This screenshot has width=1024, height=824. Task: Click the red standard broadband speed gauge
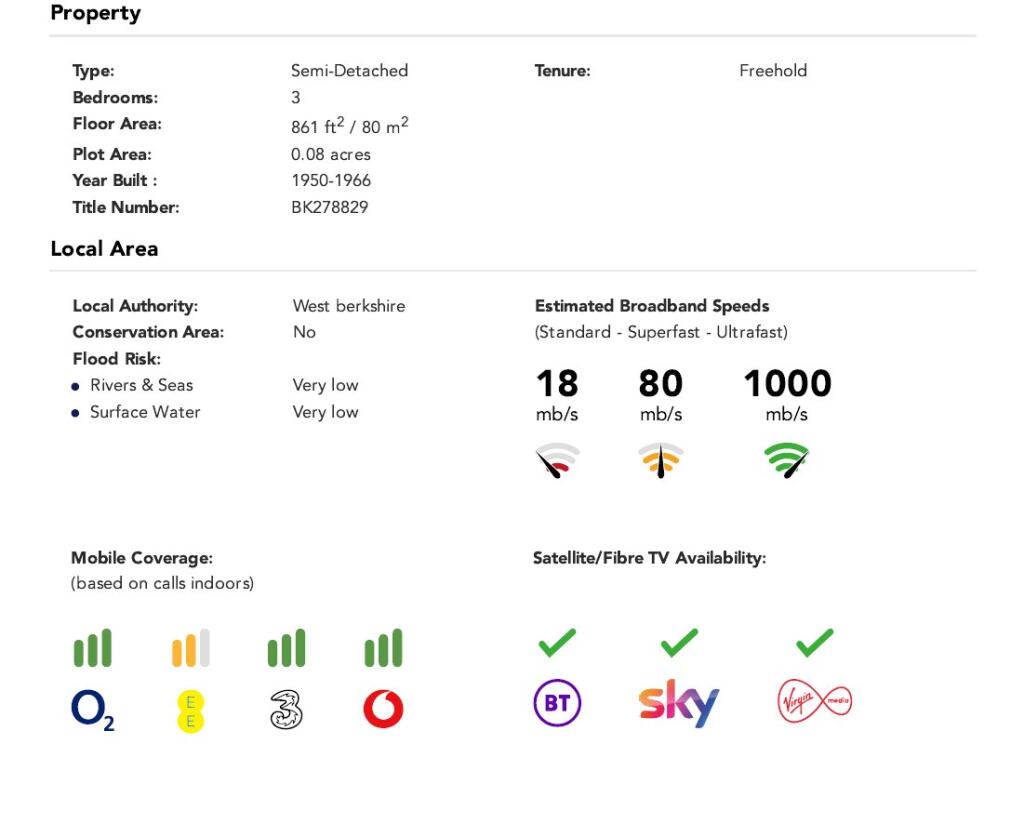coord(557,461)
